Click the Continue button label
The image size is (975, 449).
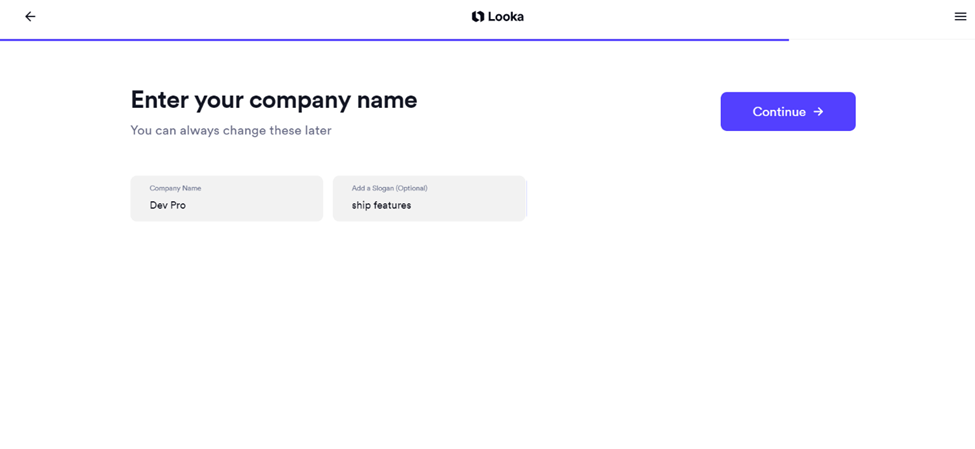(x=779, y=112)
